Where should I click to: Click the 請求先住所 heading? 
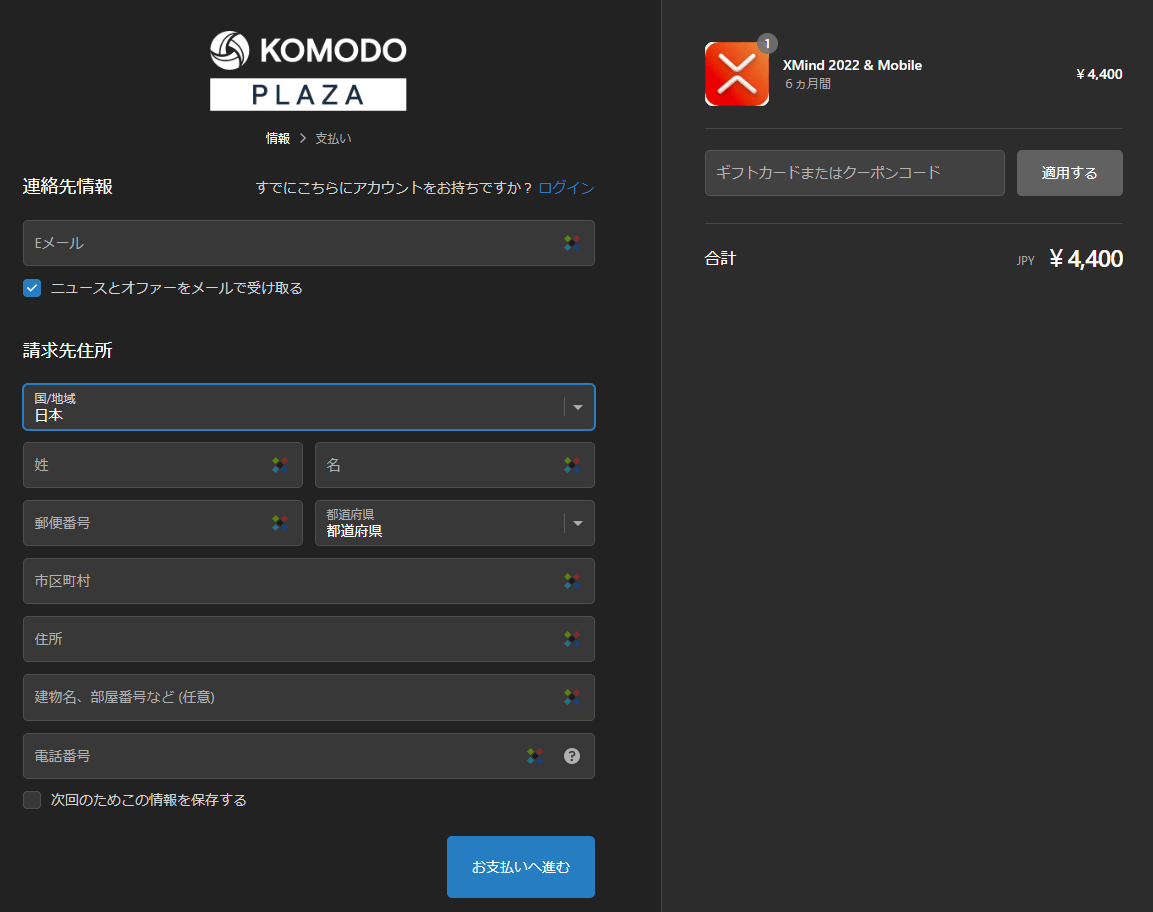coord(68,350)
